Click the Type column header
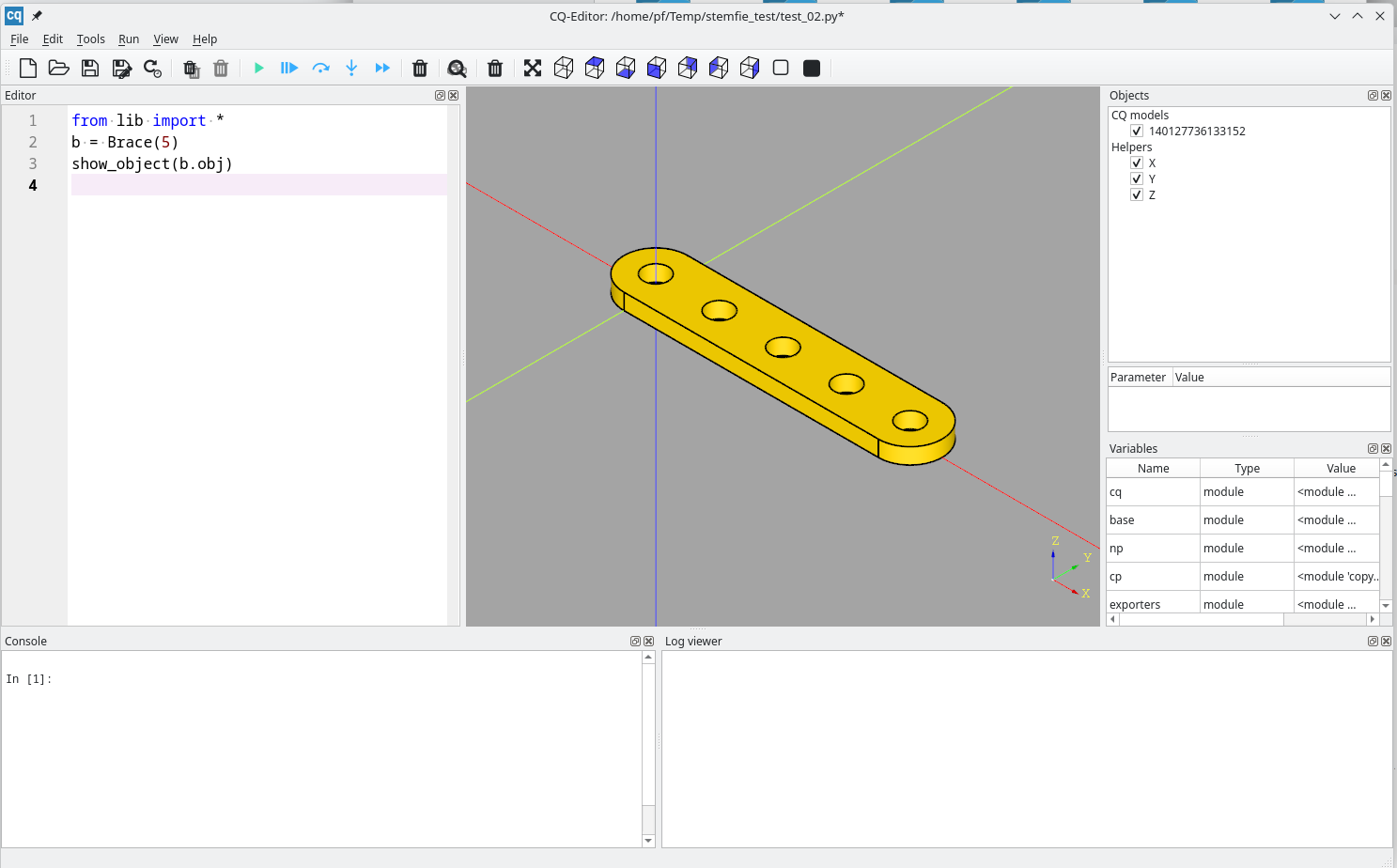 point(1247,468)
